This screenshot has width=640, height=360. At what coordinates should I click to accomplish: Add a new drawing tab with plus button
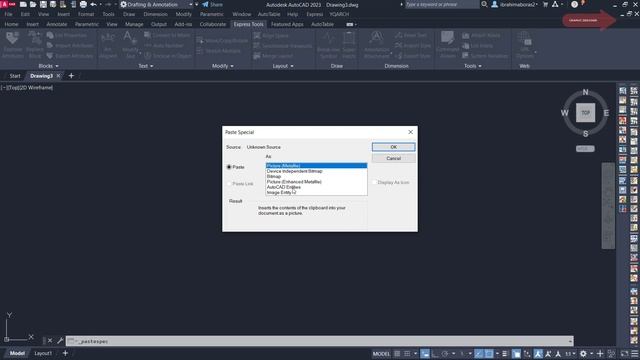tap(71, 76)
